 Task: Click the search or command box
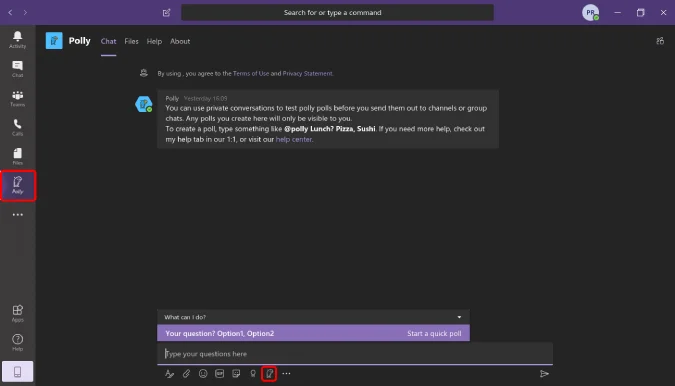(x=338, y=12)
